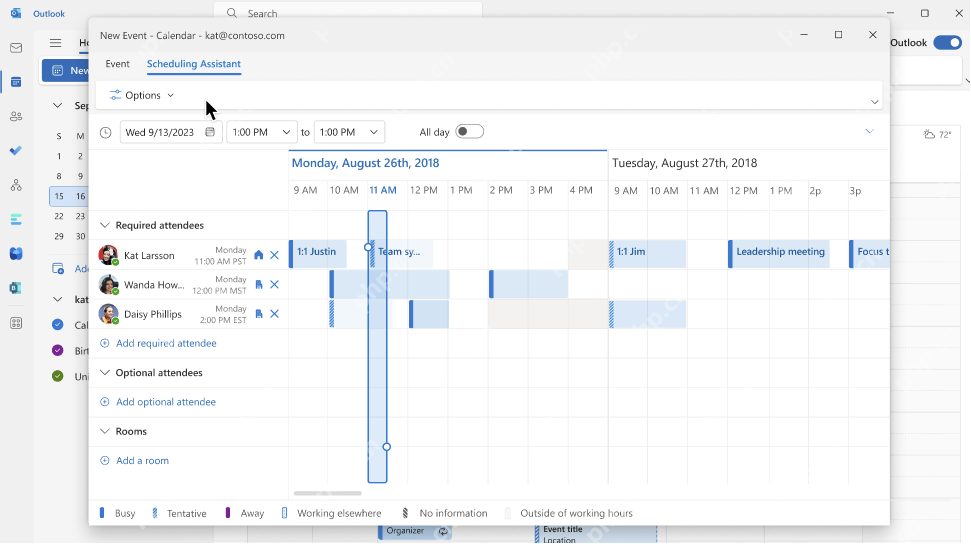This screenshot has height=544, width=971.
Task: Select the Scheduling Assistant tab
Action: tap(194, 64)
